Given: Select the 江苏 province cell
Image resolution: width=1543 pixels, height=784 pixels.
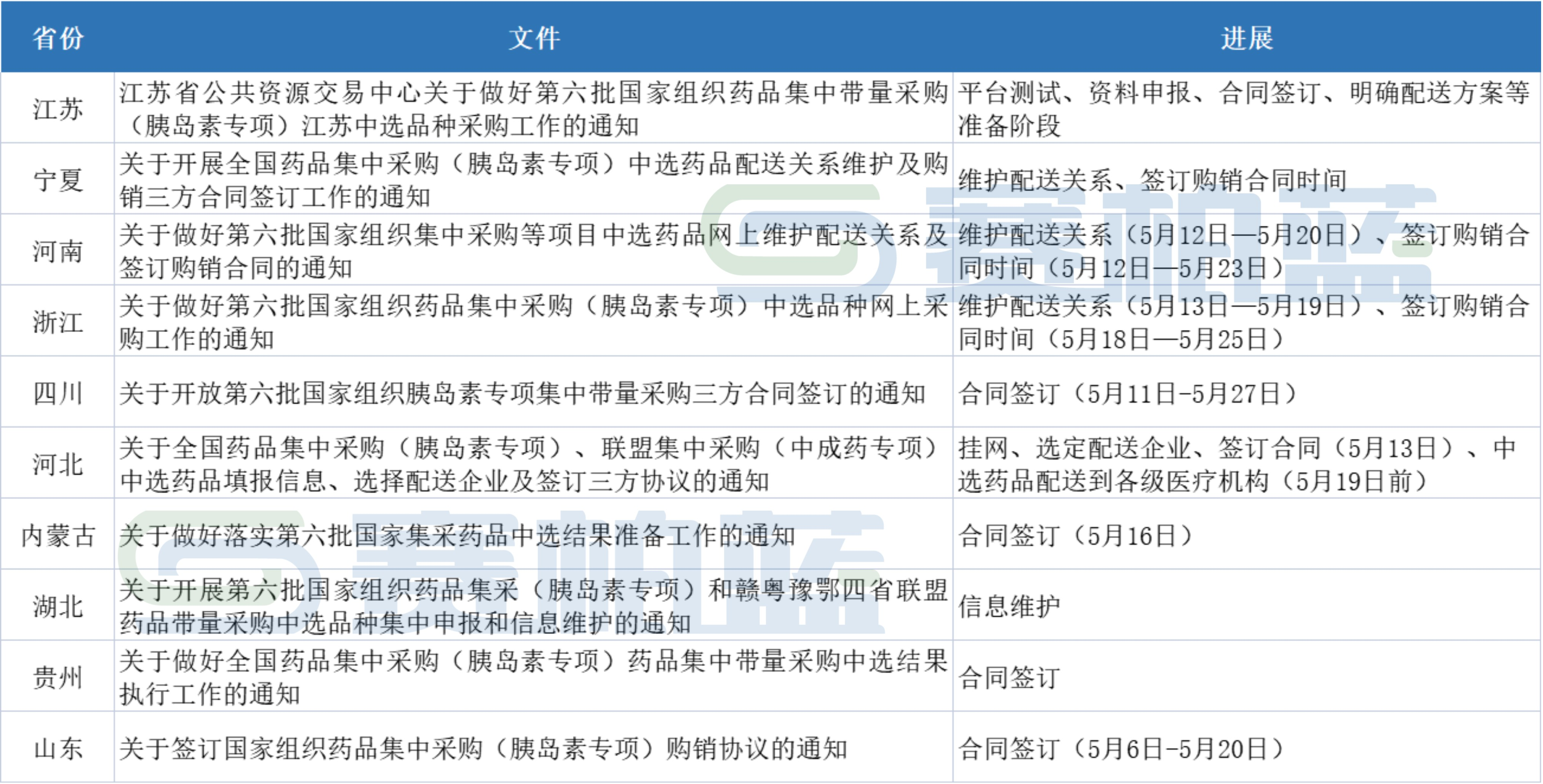Looking at the screenshot, I should pos(58,108).
